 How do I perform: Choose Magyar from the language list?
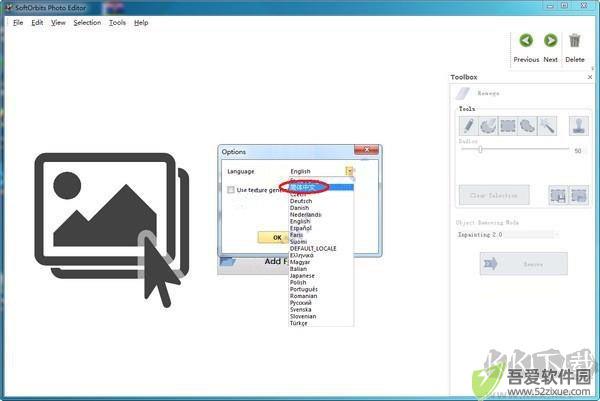pyautogui.click(x=321, y=262)
